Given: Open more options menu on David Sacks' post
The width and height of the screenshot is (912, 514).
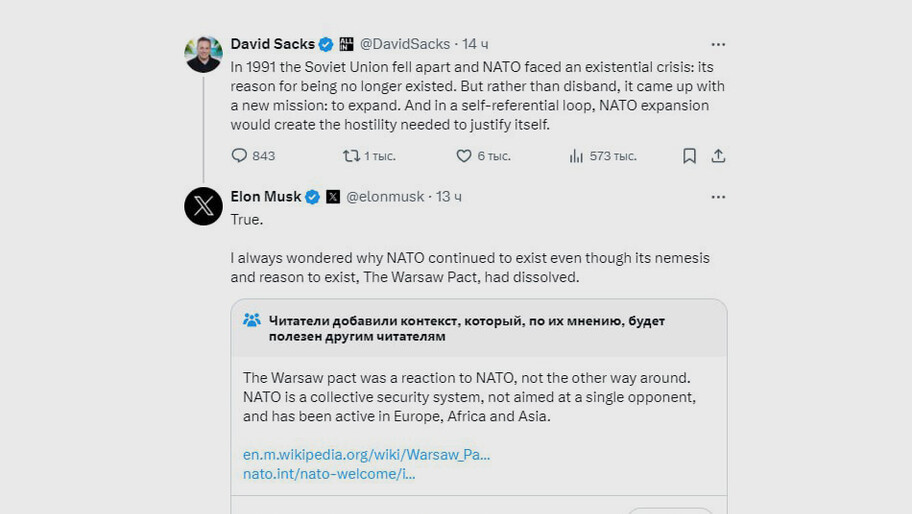Looking at the screenshot, I should point(718,45).
